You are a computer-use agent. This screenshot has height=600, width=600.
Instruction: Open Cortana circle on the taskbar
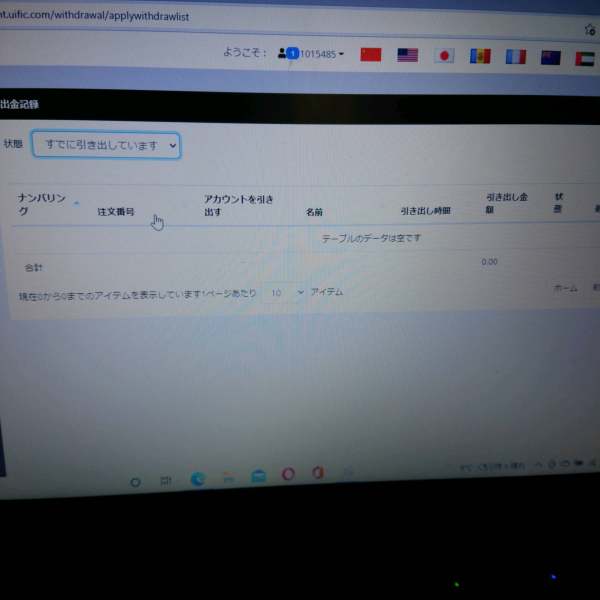(x=135, y=482)
